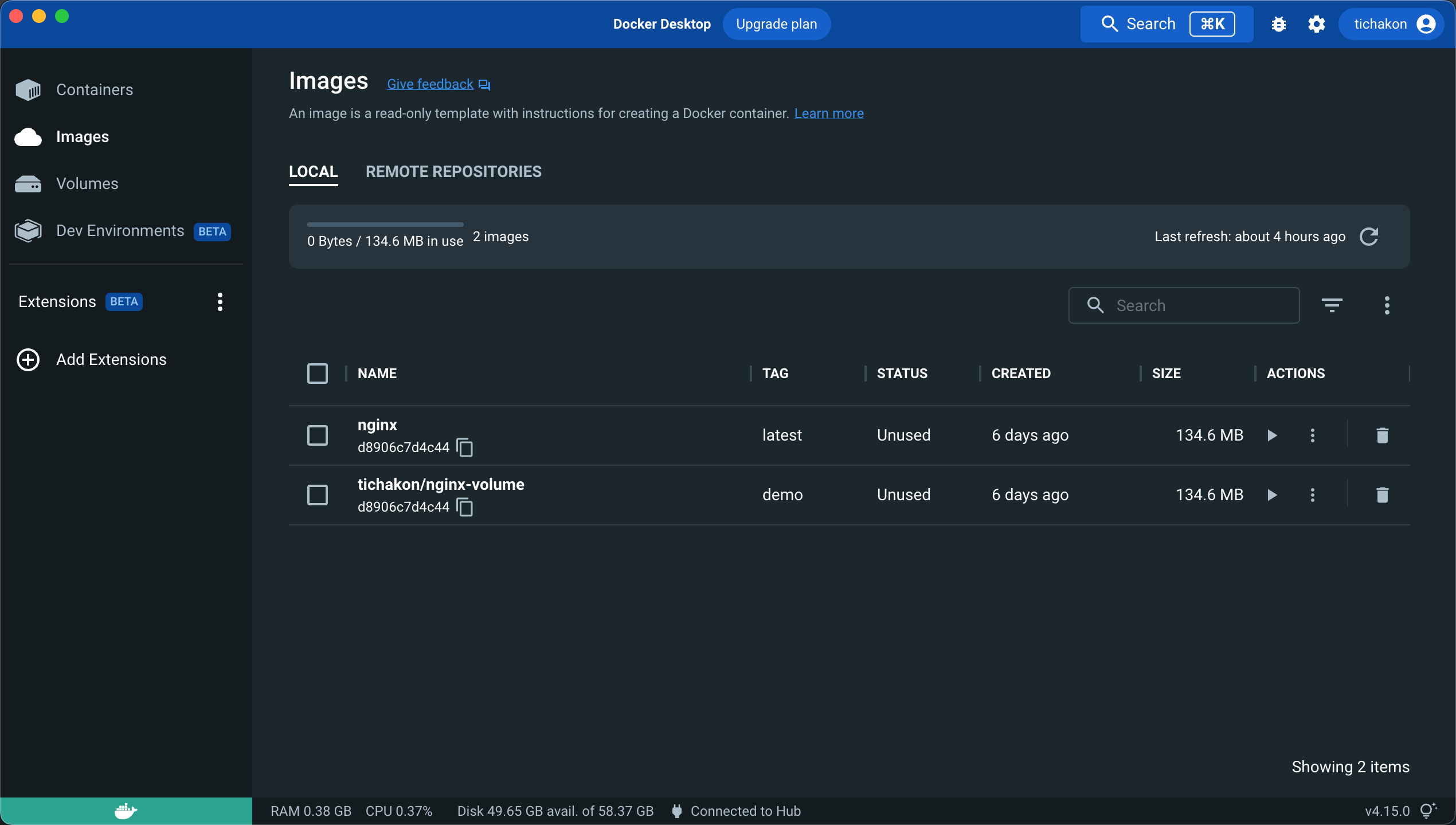Click the Add Extensions plus icon

28,360
